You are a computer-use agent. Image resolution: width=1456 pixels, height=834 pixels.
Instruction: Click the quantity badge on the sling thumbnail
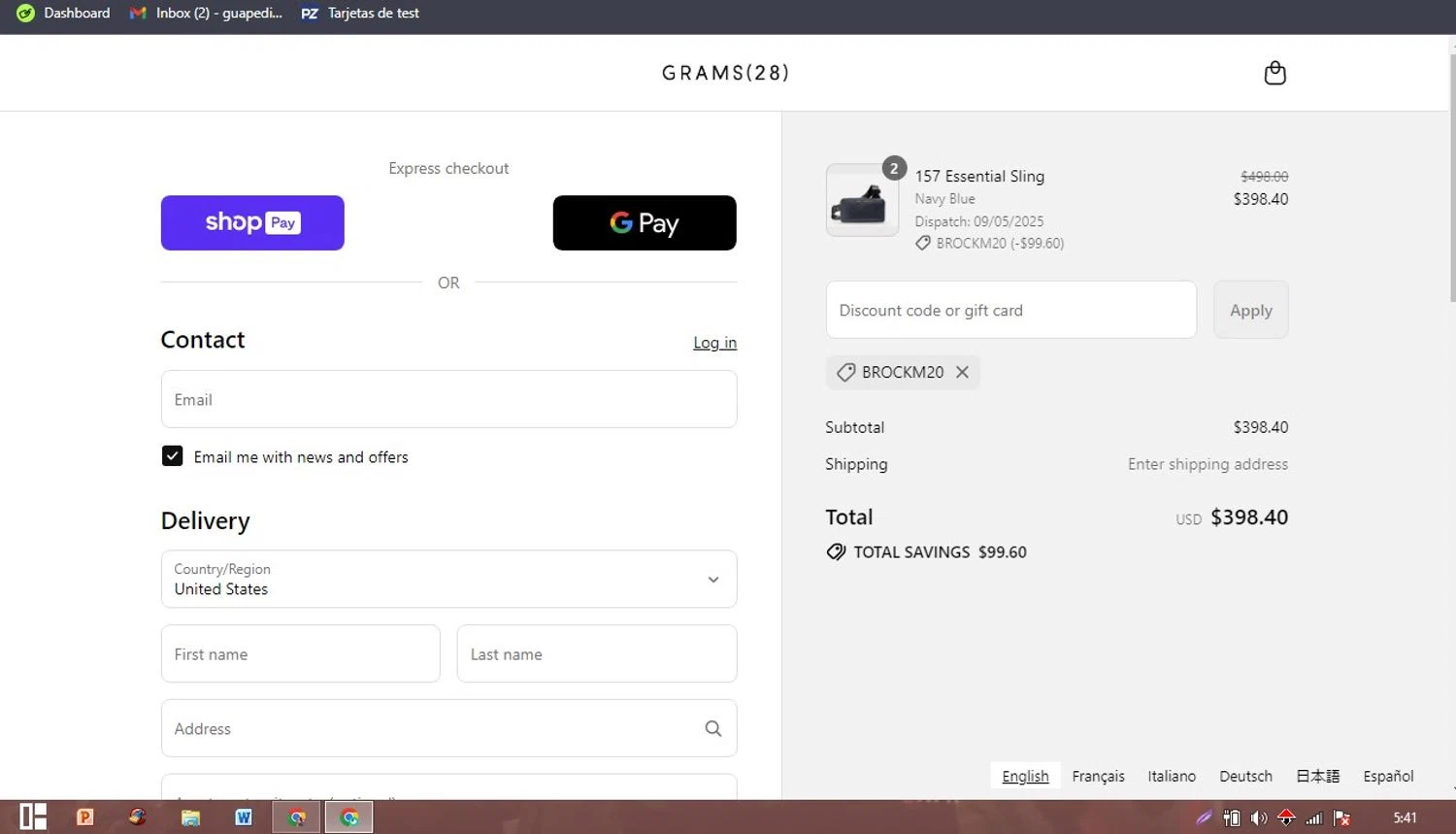pos(894,168)
